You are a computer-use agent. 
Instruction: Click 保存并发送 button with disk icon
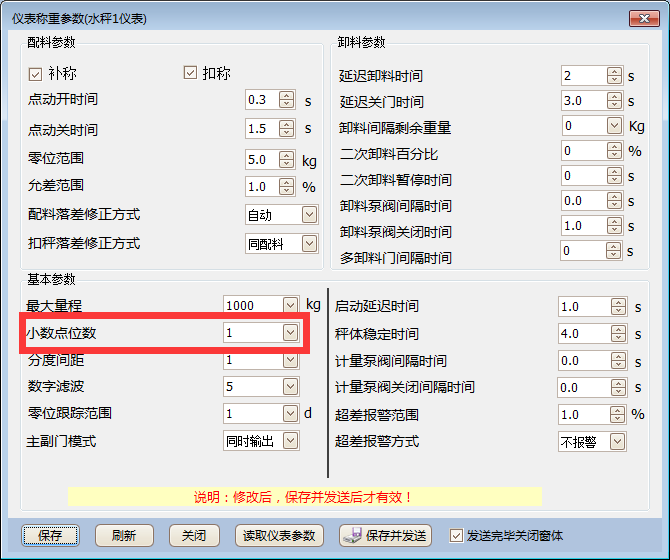pyautogui.click(x=385, y=536)
